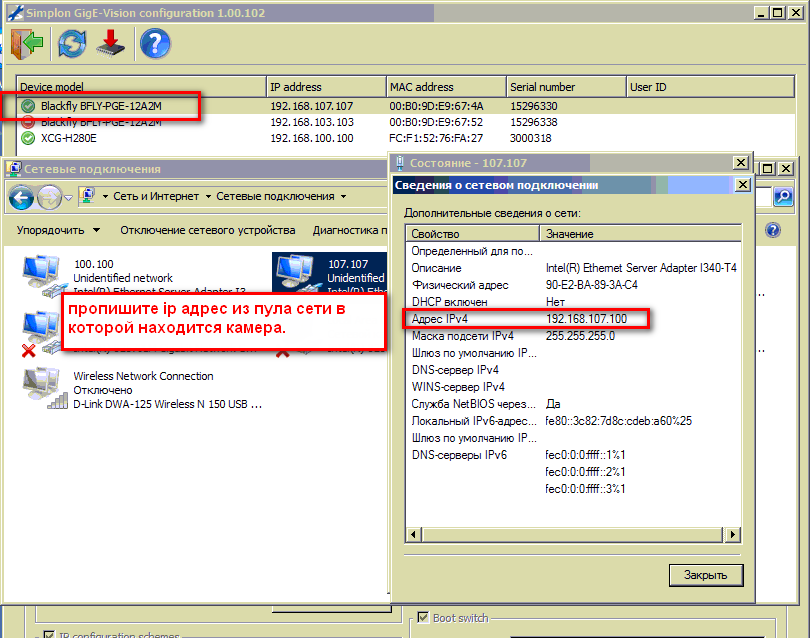Click the green status icon for XCG-H280E
Image resolution: width=810 pixels, height=638 pixels.
point(28,138)
